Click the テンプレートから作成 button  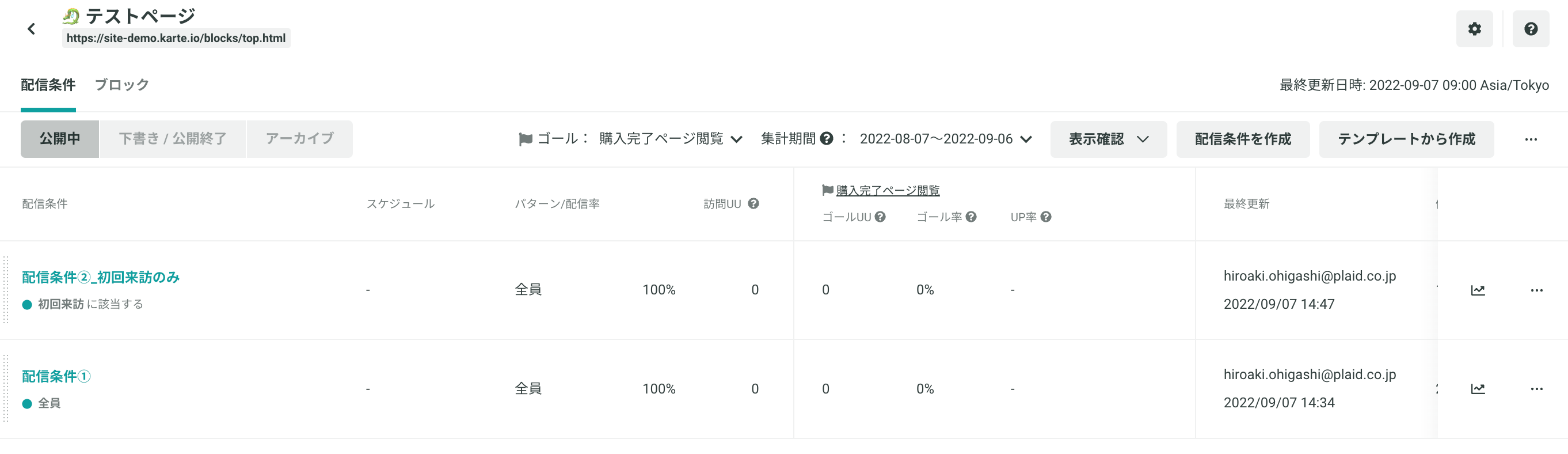point(1406,139)
